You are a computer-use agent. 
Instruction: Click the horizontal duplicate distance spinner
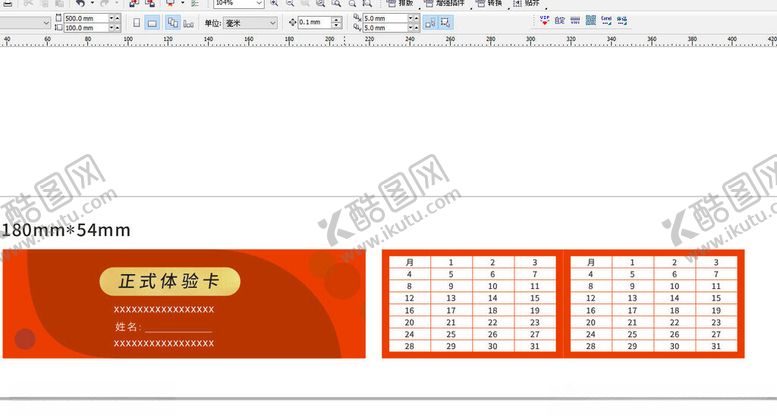tap(413, 18)
